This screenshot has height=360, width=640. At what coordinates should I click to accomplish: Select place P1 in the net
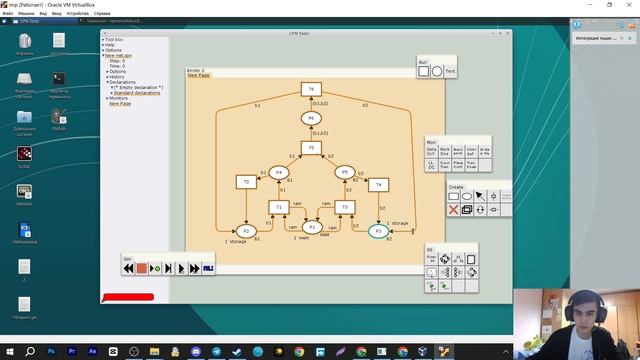pos(312,227)
